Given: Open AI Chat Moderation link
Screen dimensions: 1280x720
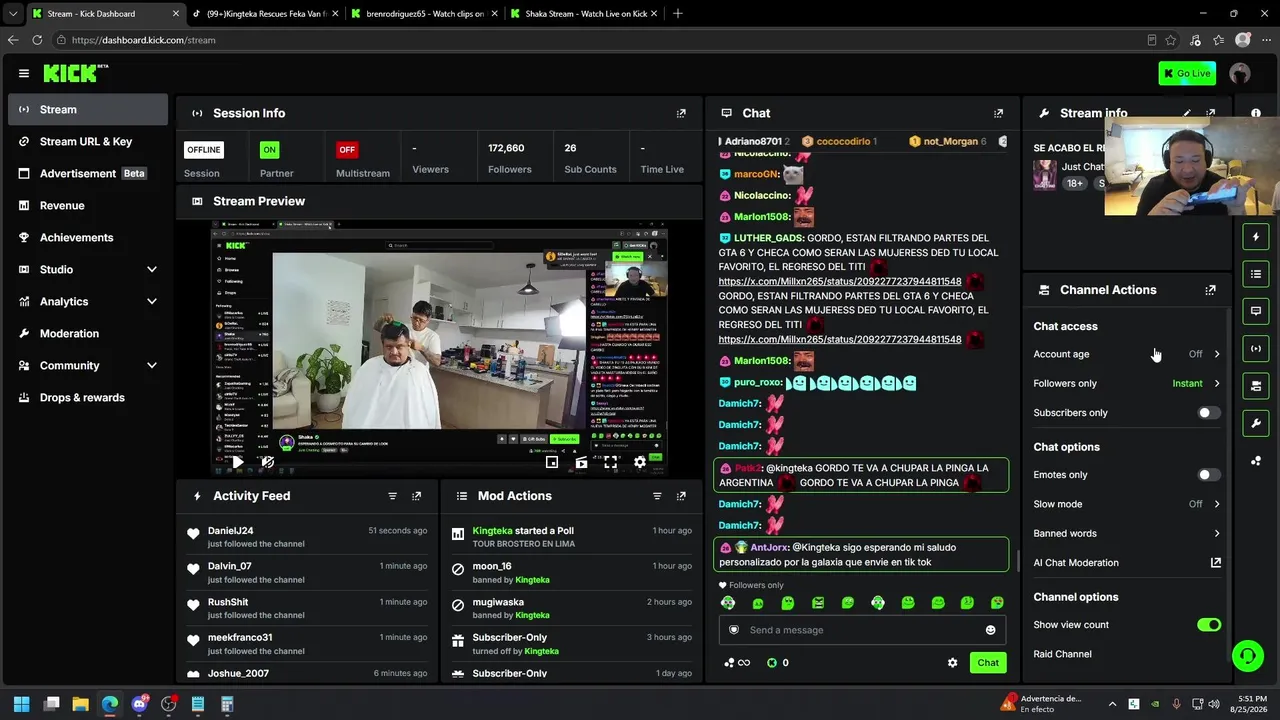Looking at the screenshot, I should [x=1127, y=563].
